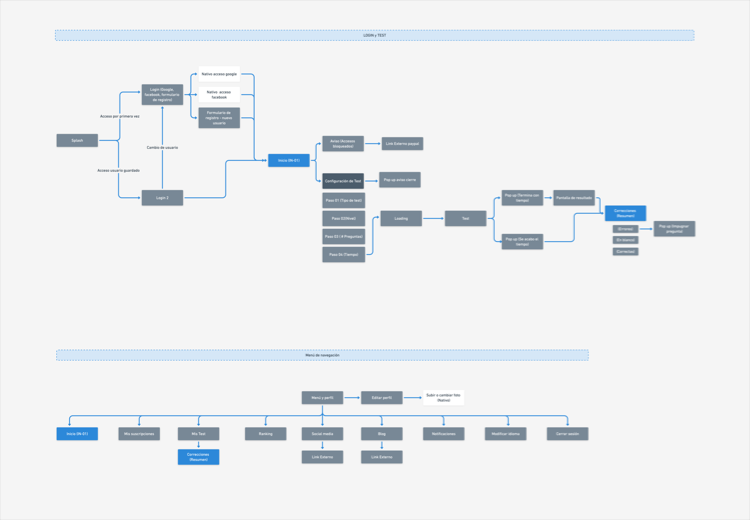Select the Mis suscripciones node

pyautogui.click(x=140, y=434)
